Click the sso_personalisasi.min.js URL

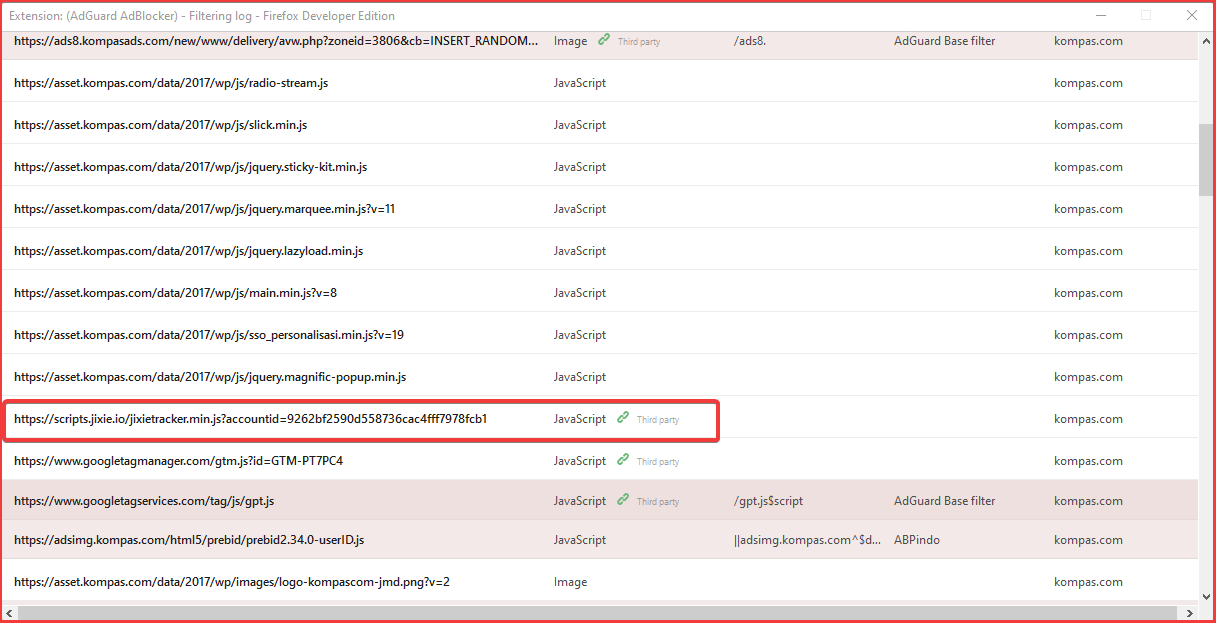(207, 334)
